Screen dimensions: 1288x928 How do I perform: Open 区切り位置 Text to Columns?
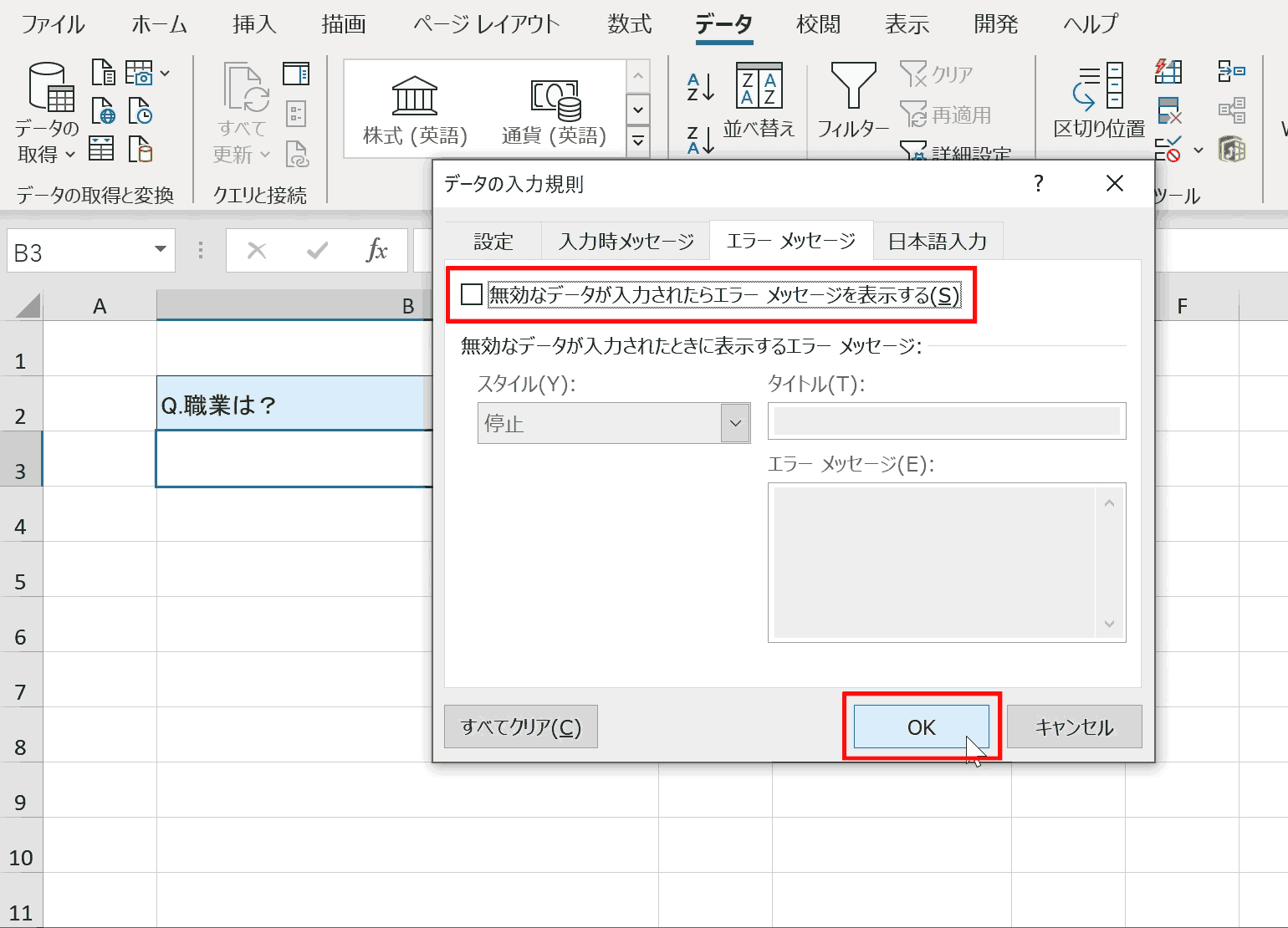[x=1099, y=100]
